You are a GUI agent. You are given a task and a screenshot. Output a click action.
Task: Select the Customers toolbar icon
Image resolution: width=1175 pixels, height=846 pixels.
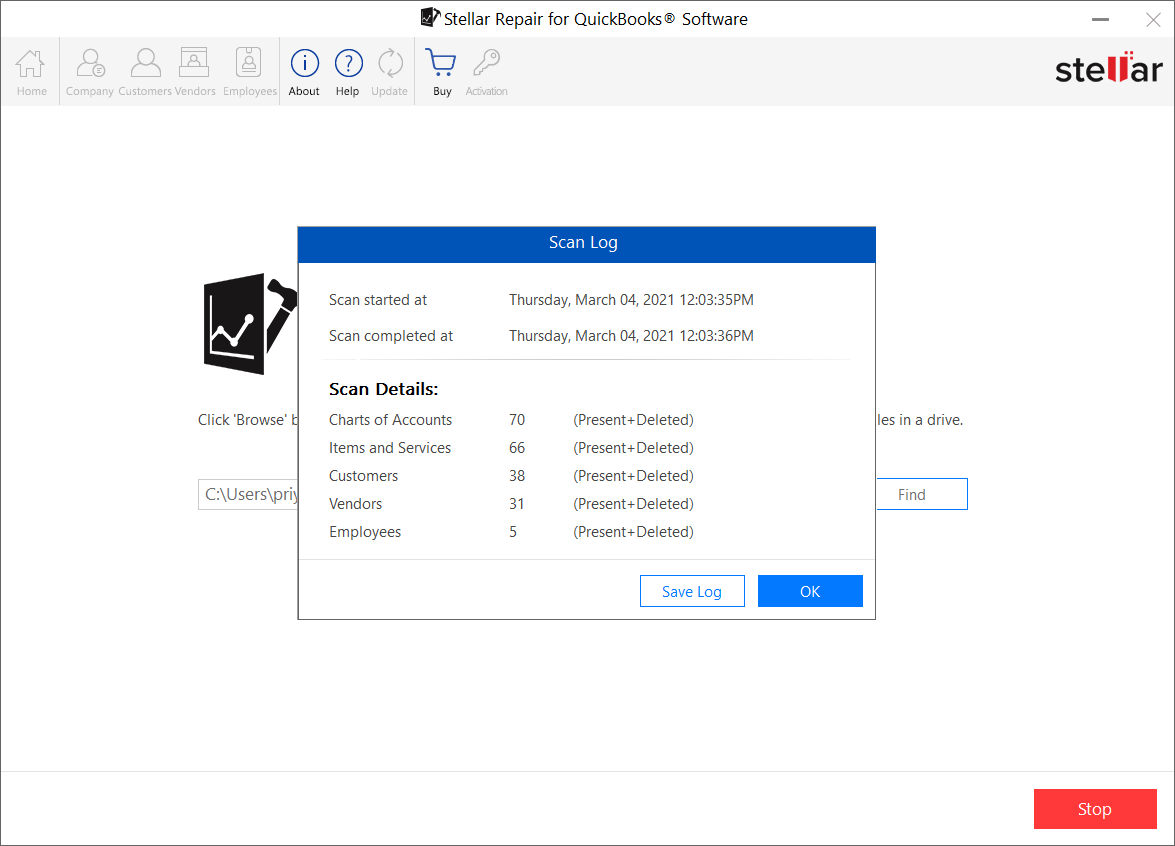(x=145, y=72)
